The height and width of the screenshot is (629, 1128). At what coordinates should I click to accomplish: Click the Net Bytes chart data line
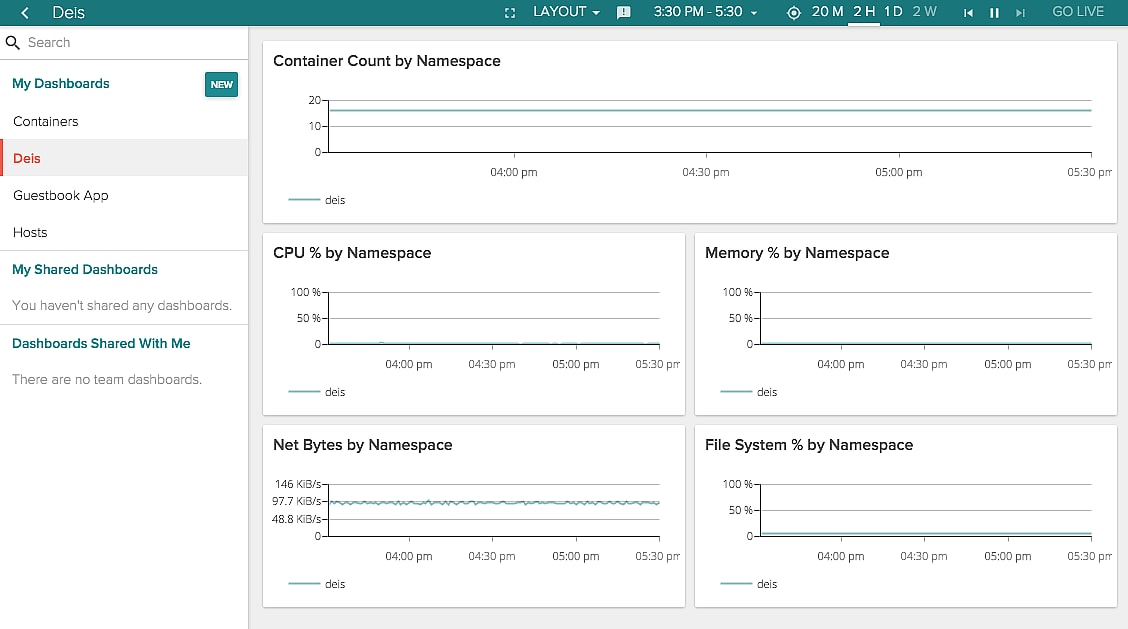pos(494,502)
